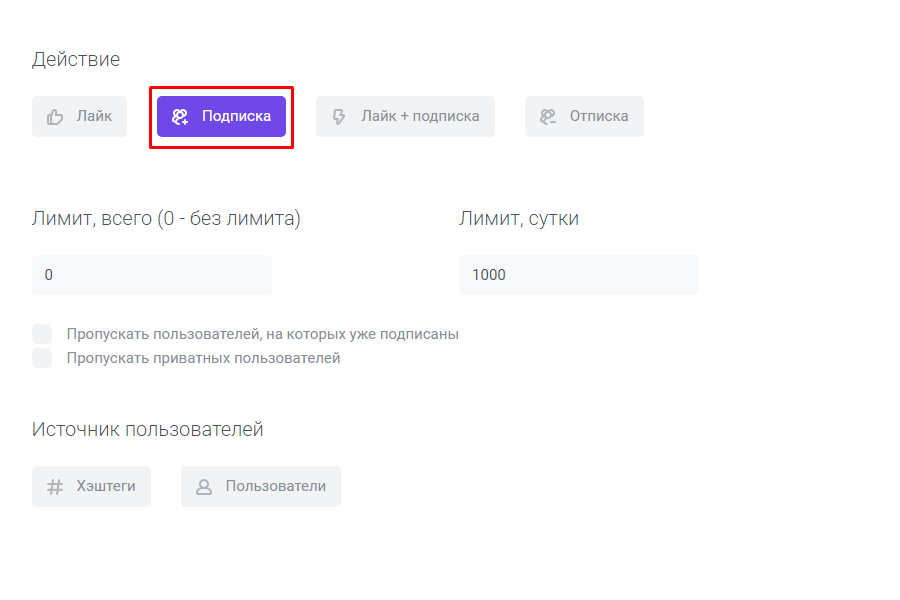
Task: Click label Пропускать пользователей, на которых уже подписаны
Action: pyautogui.click(x=262, y=334)
